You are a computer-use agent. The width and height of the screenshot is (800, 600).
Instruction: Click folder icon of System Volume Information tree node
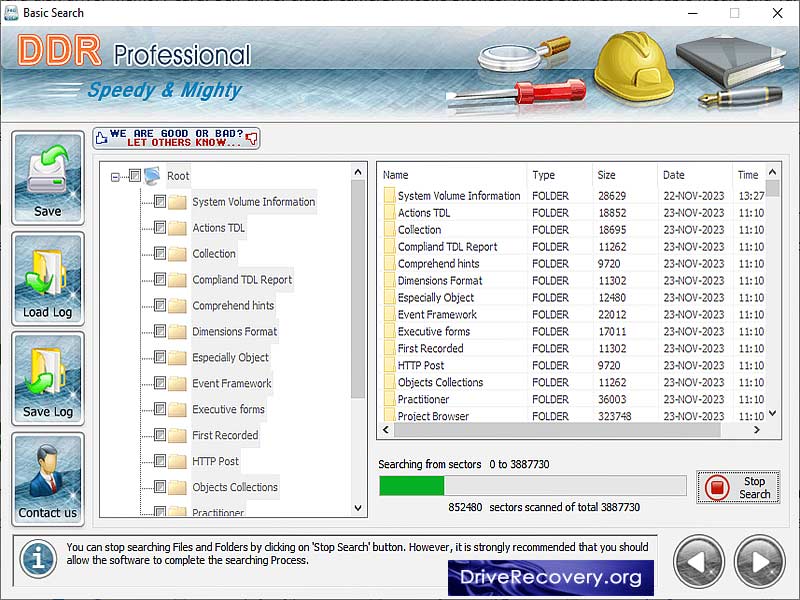click(177, 202)
